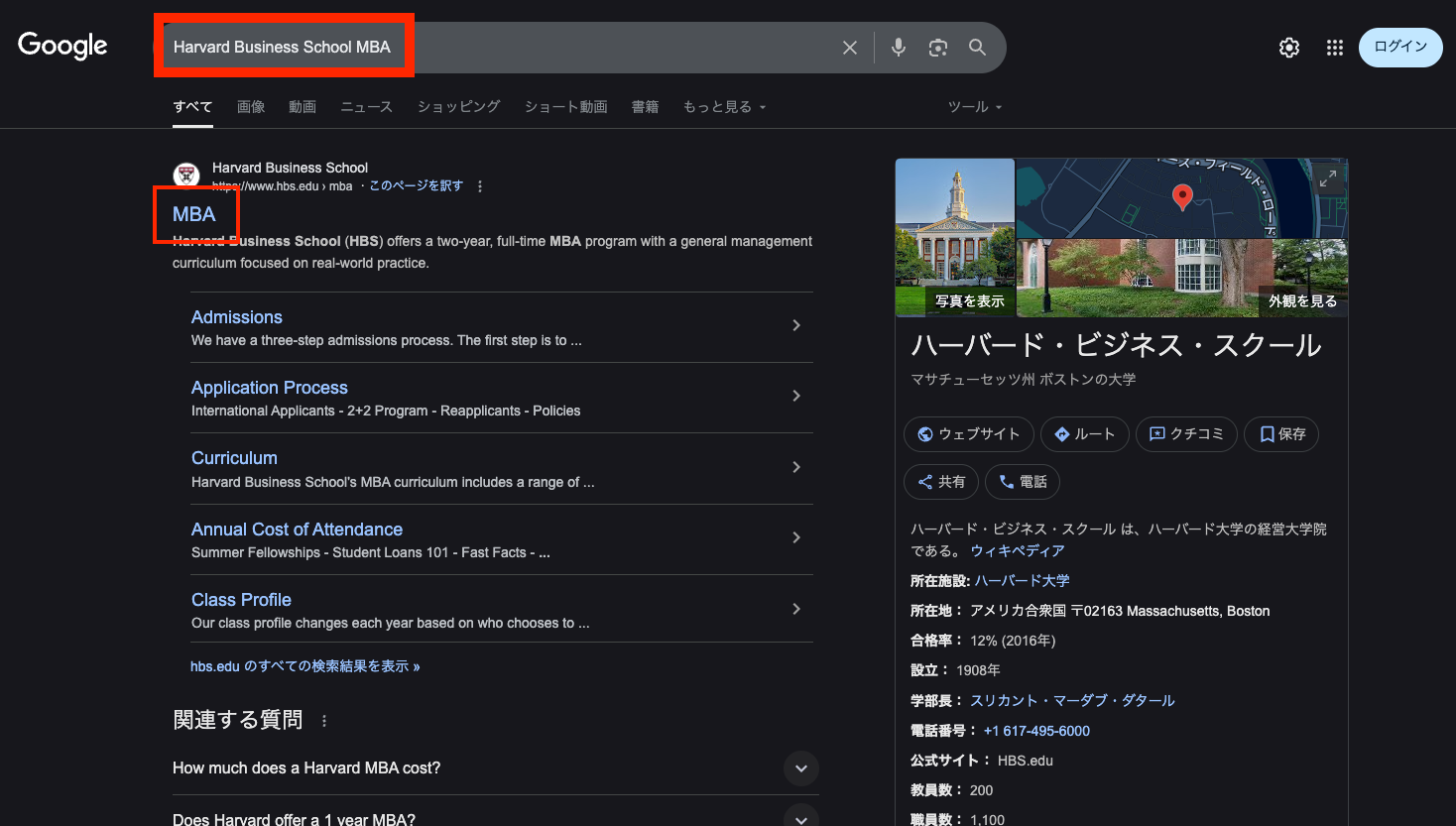The width and height of the screenshot is (1456, 826).
Task: Click the 'HBS.edu' official site value
Action: 1026,761
